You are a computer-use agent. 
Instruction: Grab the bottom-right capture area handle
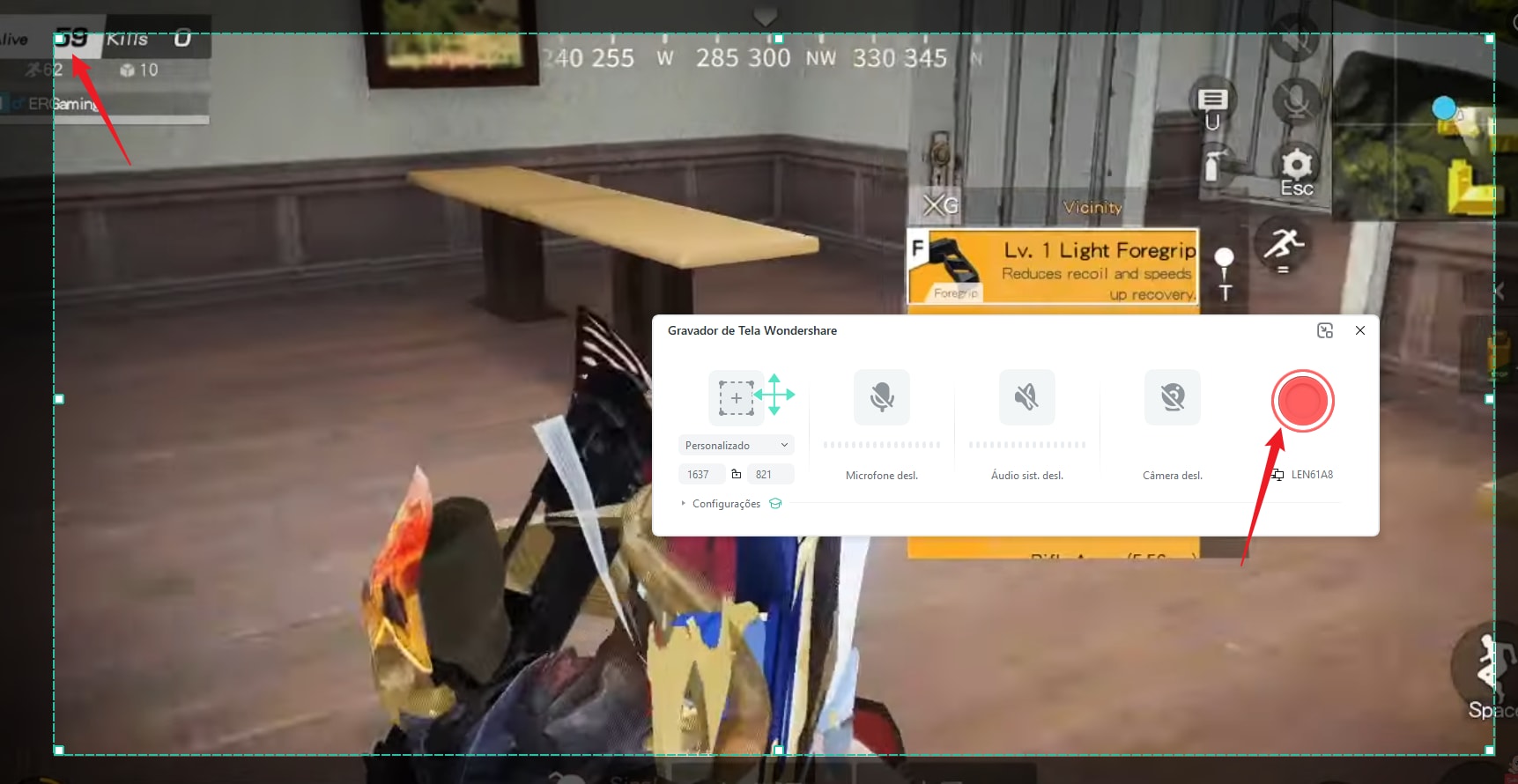point(1489,751)
